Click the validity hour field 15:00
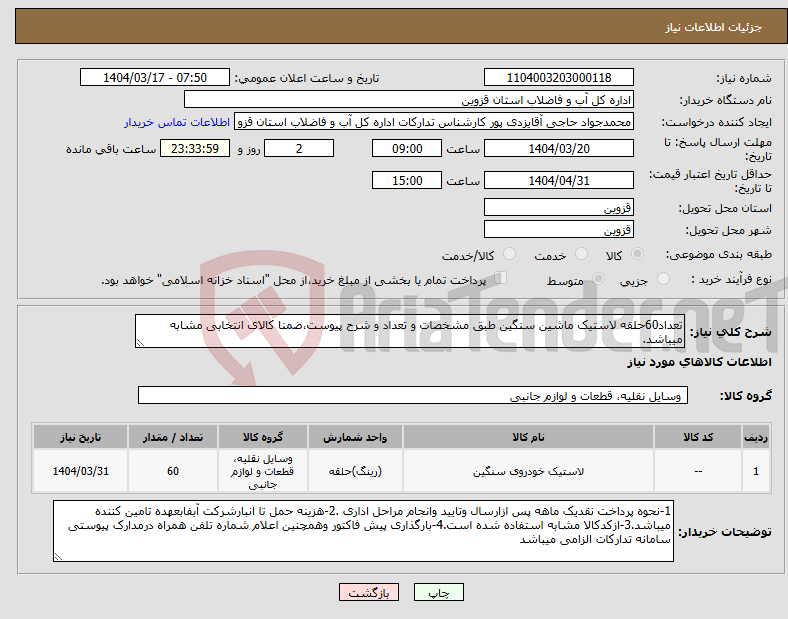The height and width of the screenshot is (619, 788). pyautogui.click(x=407, y=180)
